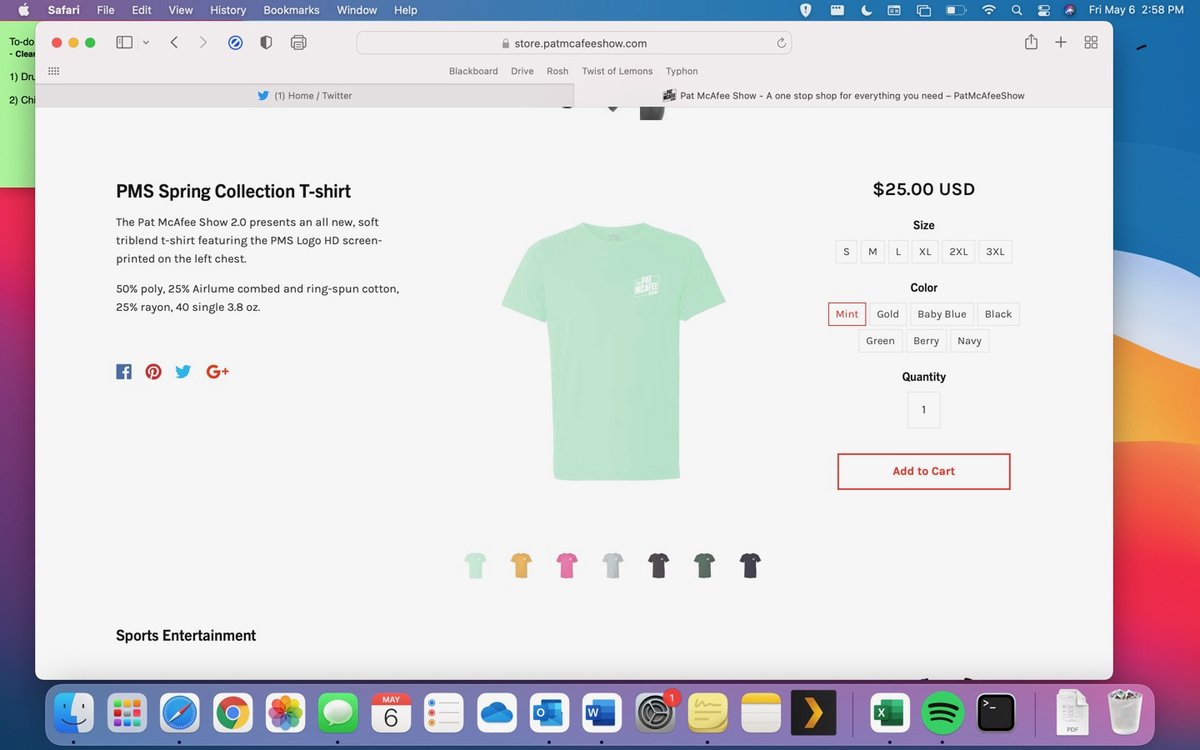Open the Blackboard bookmark
Screen dimensions: 1200x750
coord(473,71)
